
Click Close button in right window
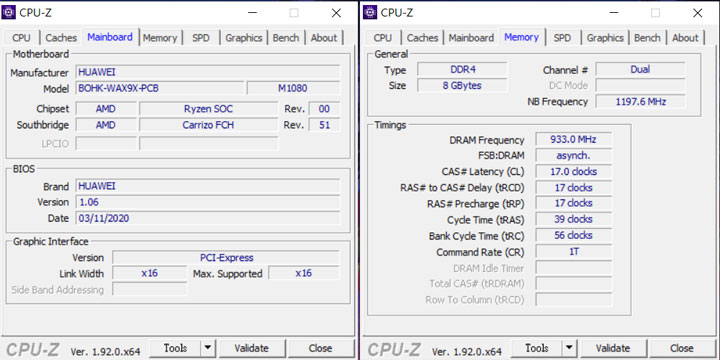(x=682, y=348)
